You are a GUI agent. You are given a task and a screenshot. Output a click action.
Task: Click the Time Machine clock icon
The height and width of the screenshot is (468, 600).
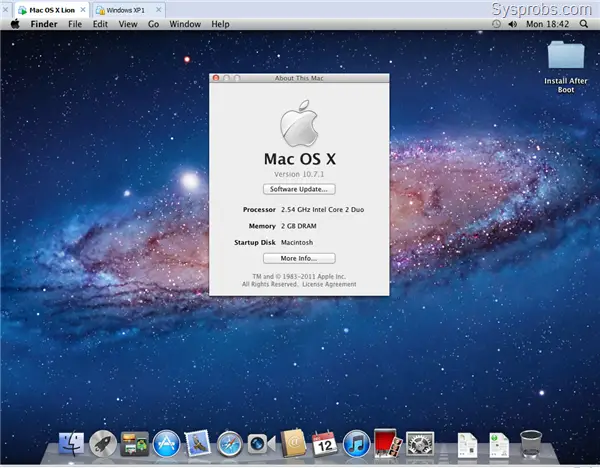click(496, 24)
